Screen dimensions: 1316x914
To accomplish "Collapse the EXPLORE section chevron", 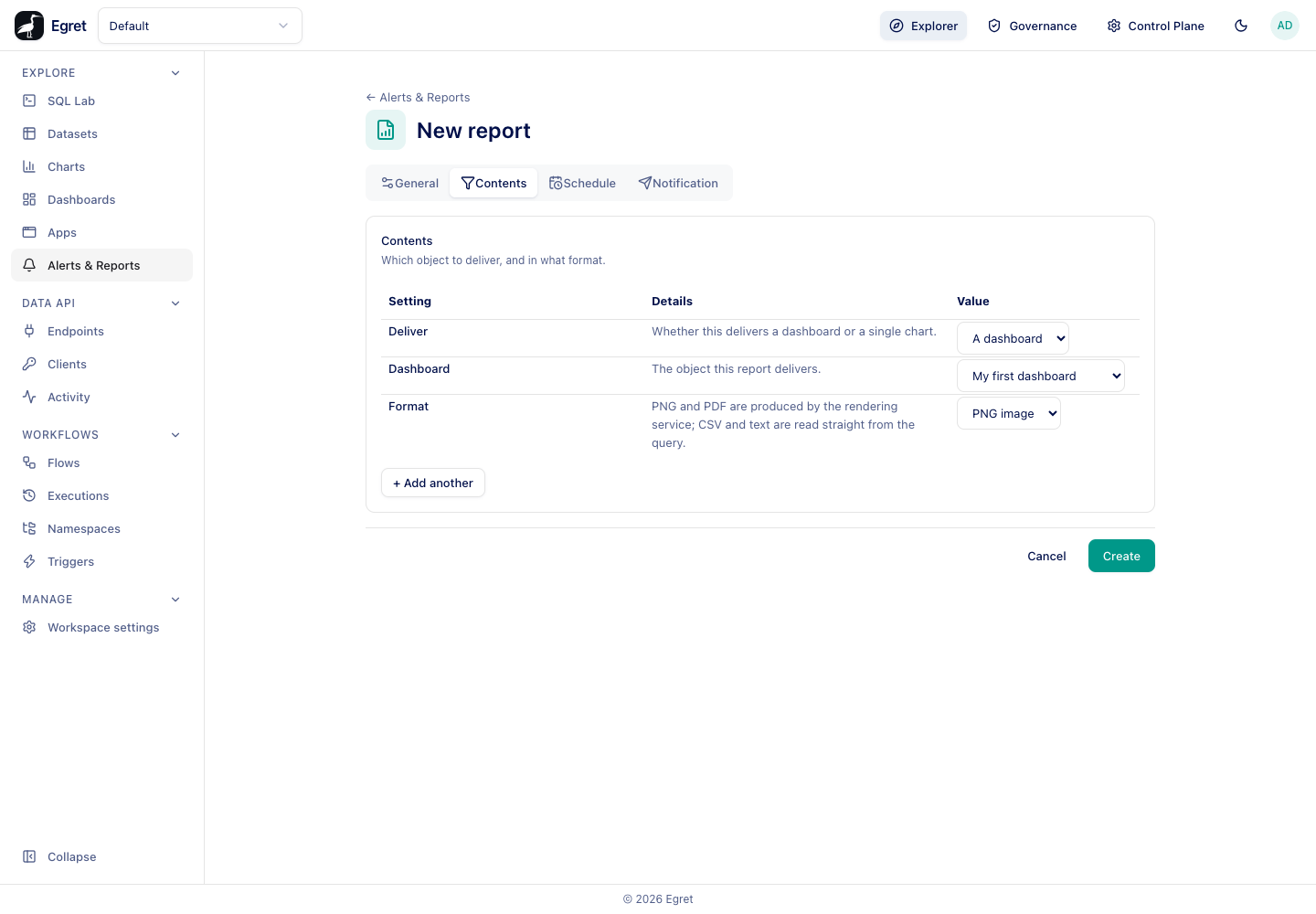I will point(175,73).
